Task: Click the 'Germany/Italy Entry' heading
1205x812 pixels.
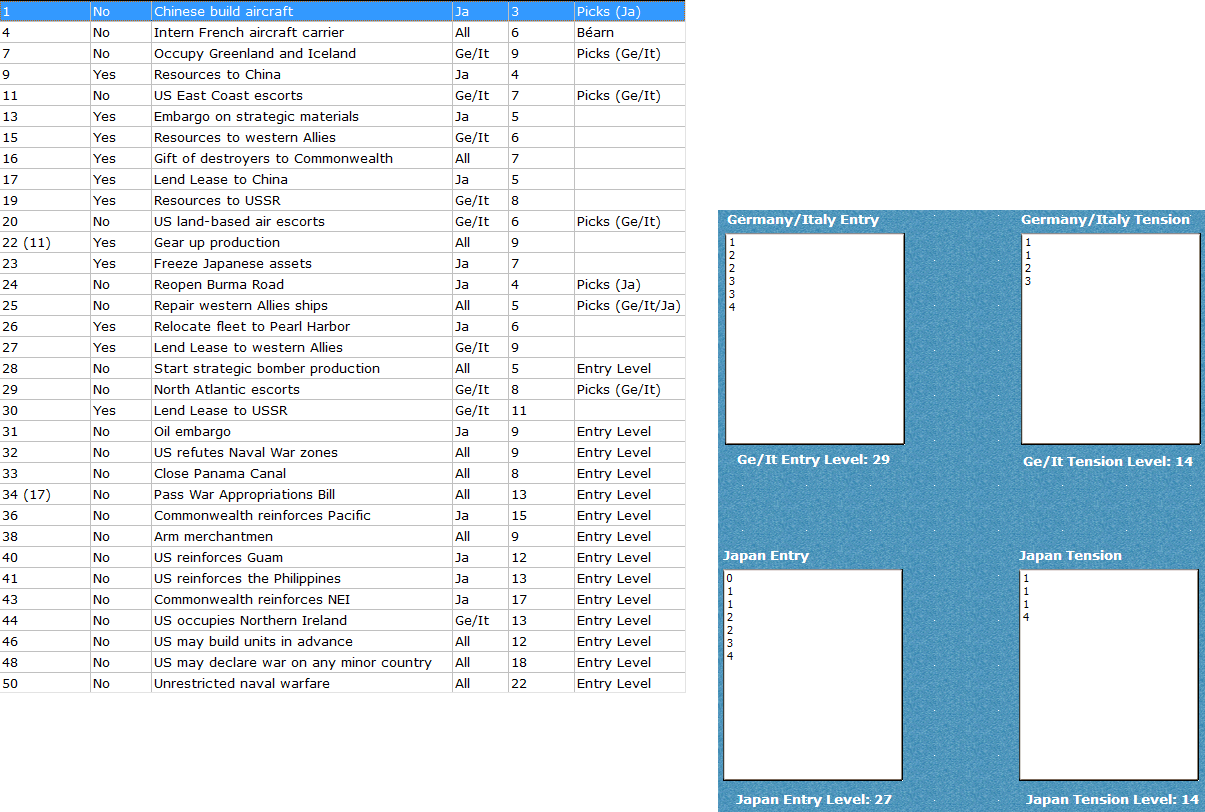Action: [803, 220]
